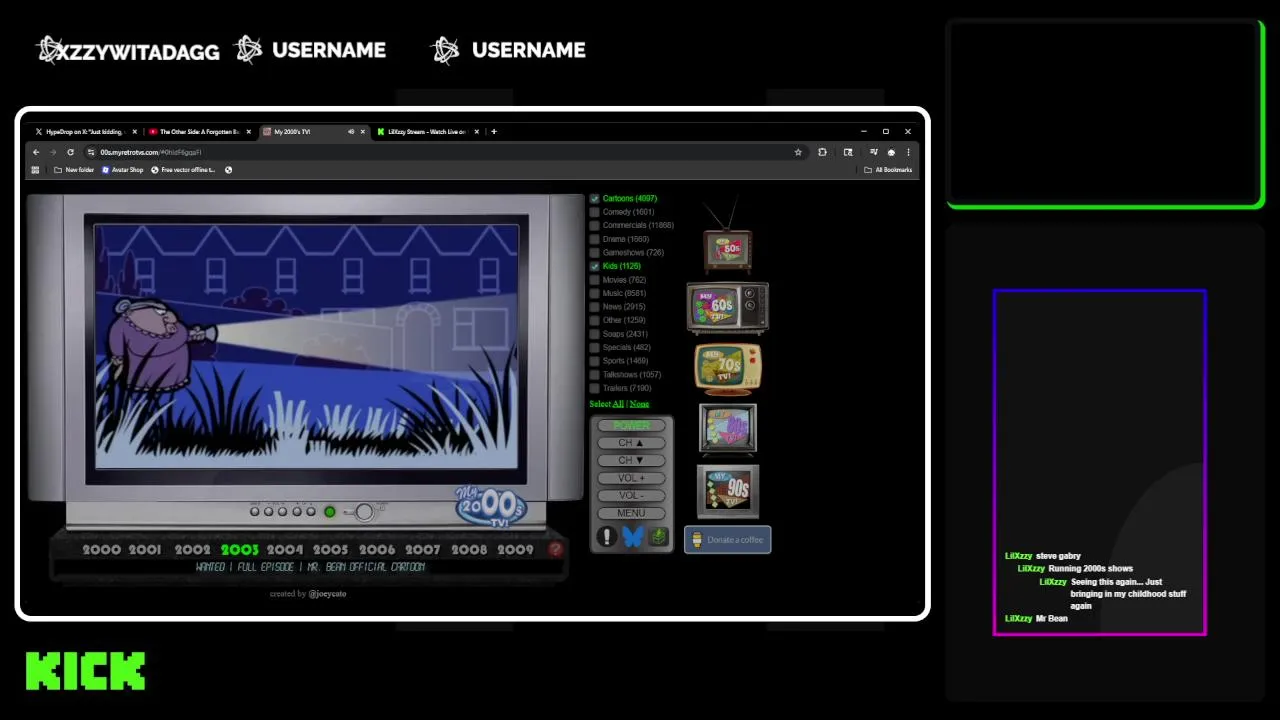This screenshot has width=1280, height=720.
Task: Open the @joeycato creator link
Action: coord(328,594)
